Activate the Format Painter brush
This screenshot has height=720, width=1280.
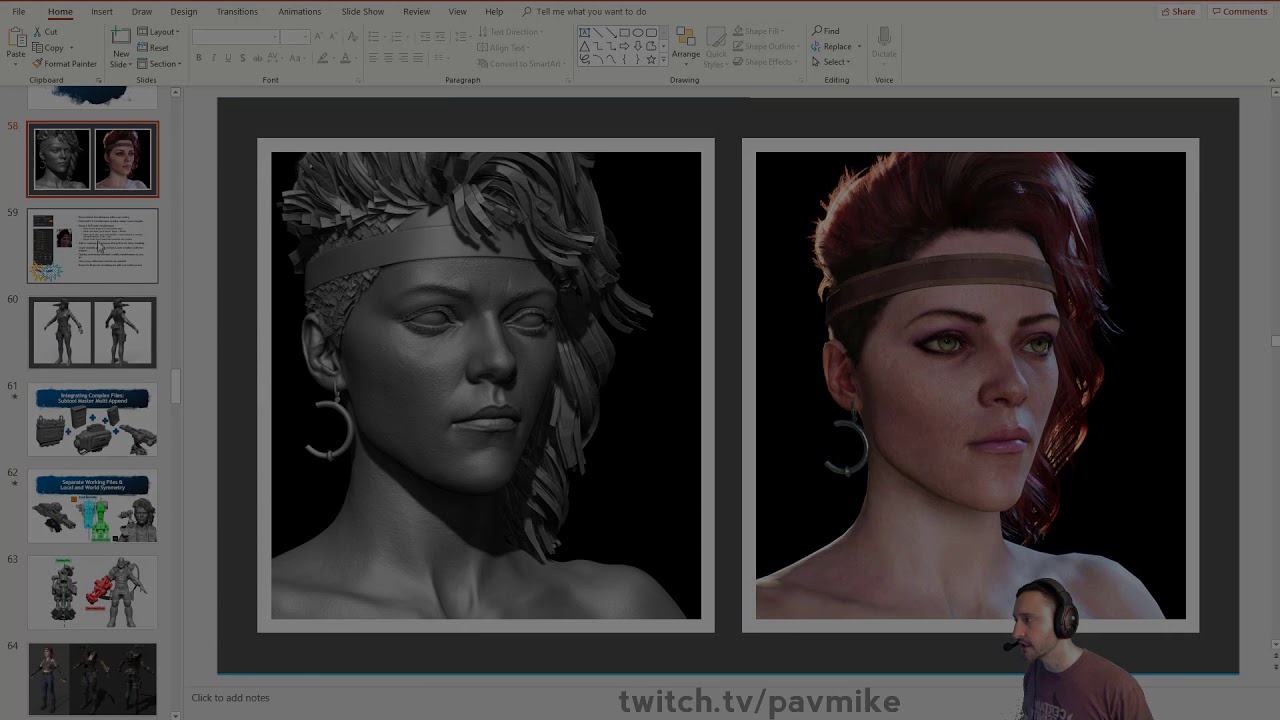[37, 64]
